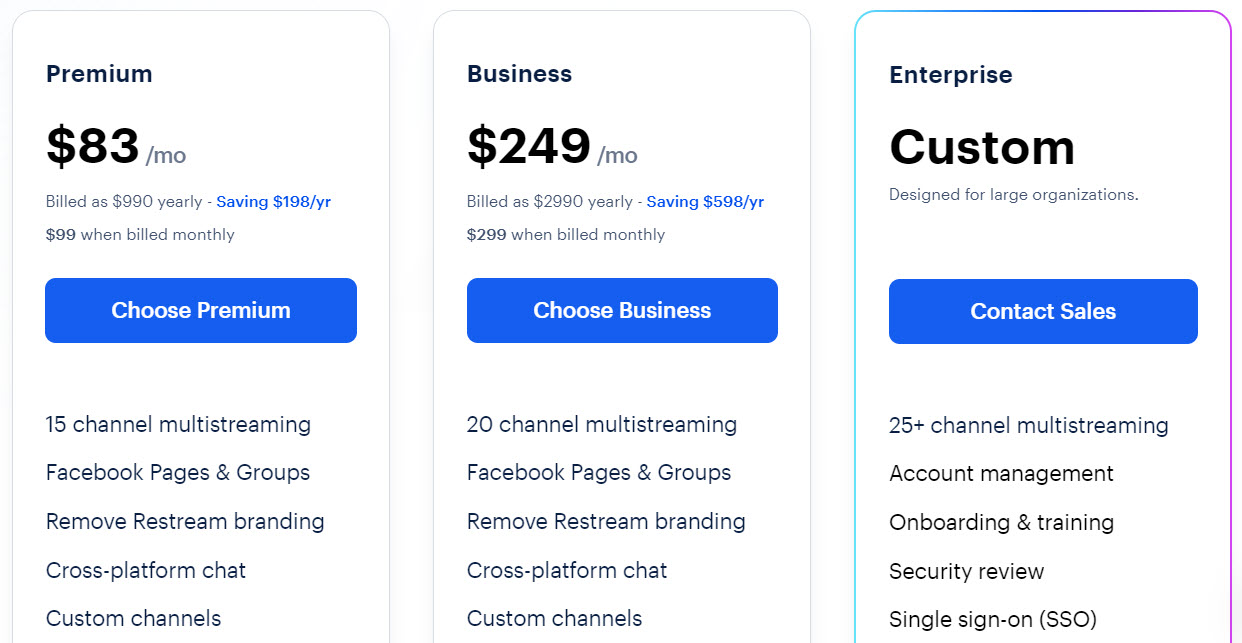Click the Saving $598/yr text
Viewport: 1242px width, 643px height.
tap(705, 201)
